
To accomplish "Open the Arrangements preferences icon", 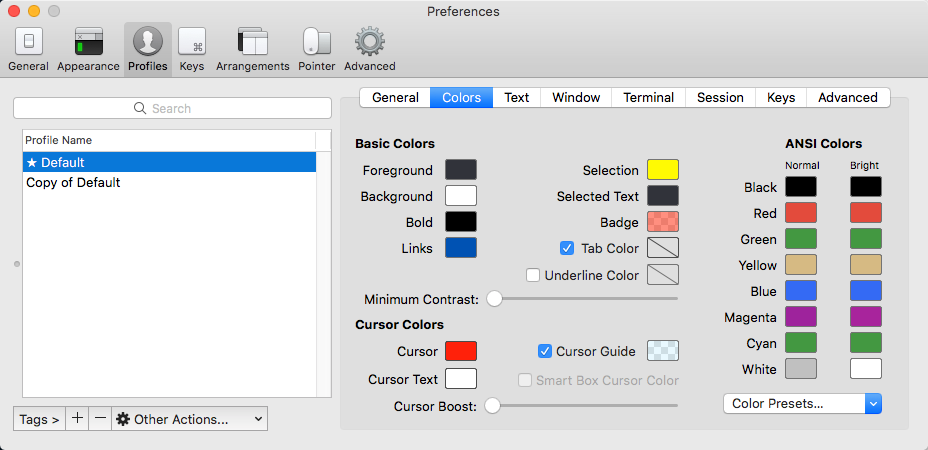I will point(252,42).
